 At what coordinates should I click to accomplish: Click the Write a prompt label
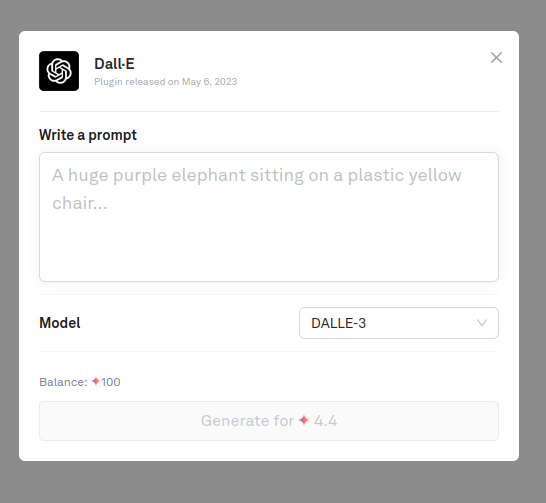point(88,135)
